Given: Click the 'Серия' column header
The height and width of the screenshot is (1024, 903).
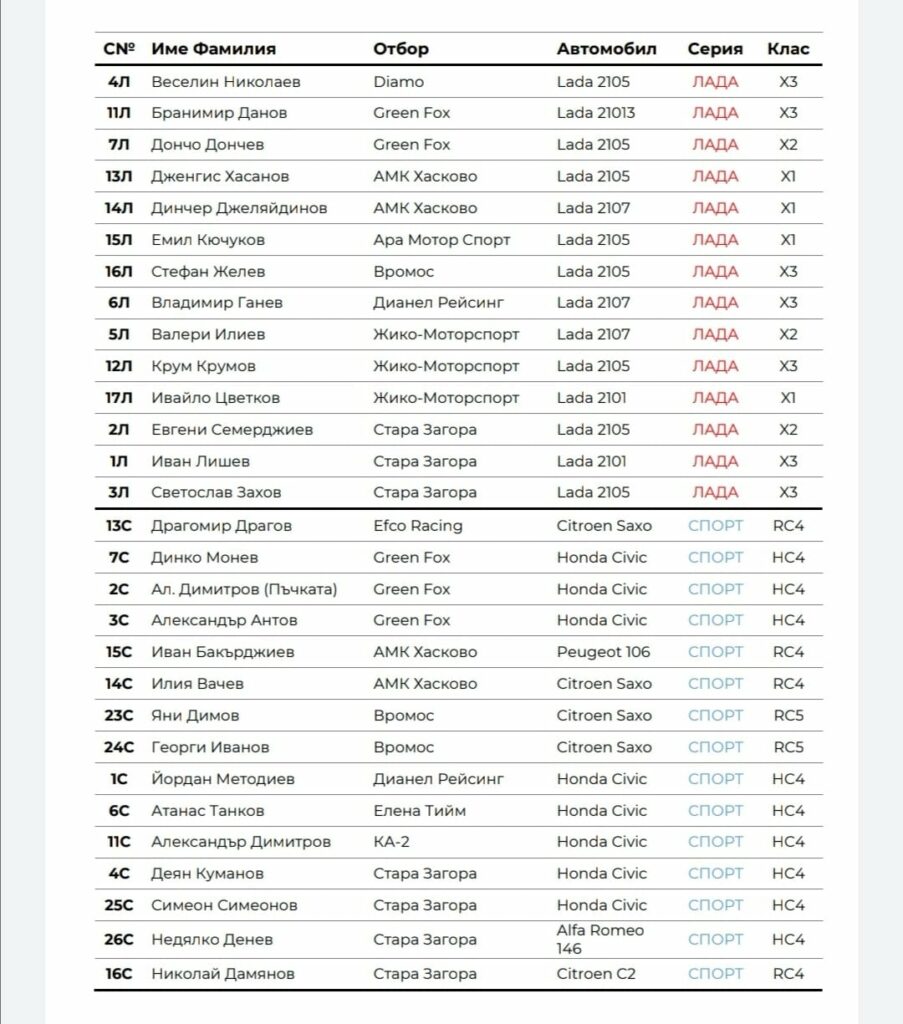Looking at the screenshot, I should [x=715, y=49].
